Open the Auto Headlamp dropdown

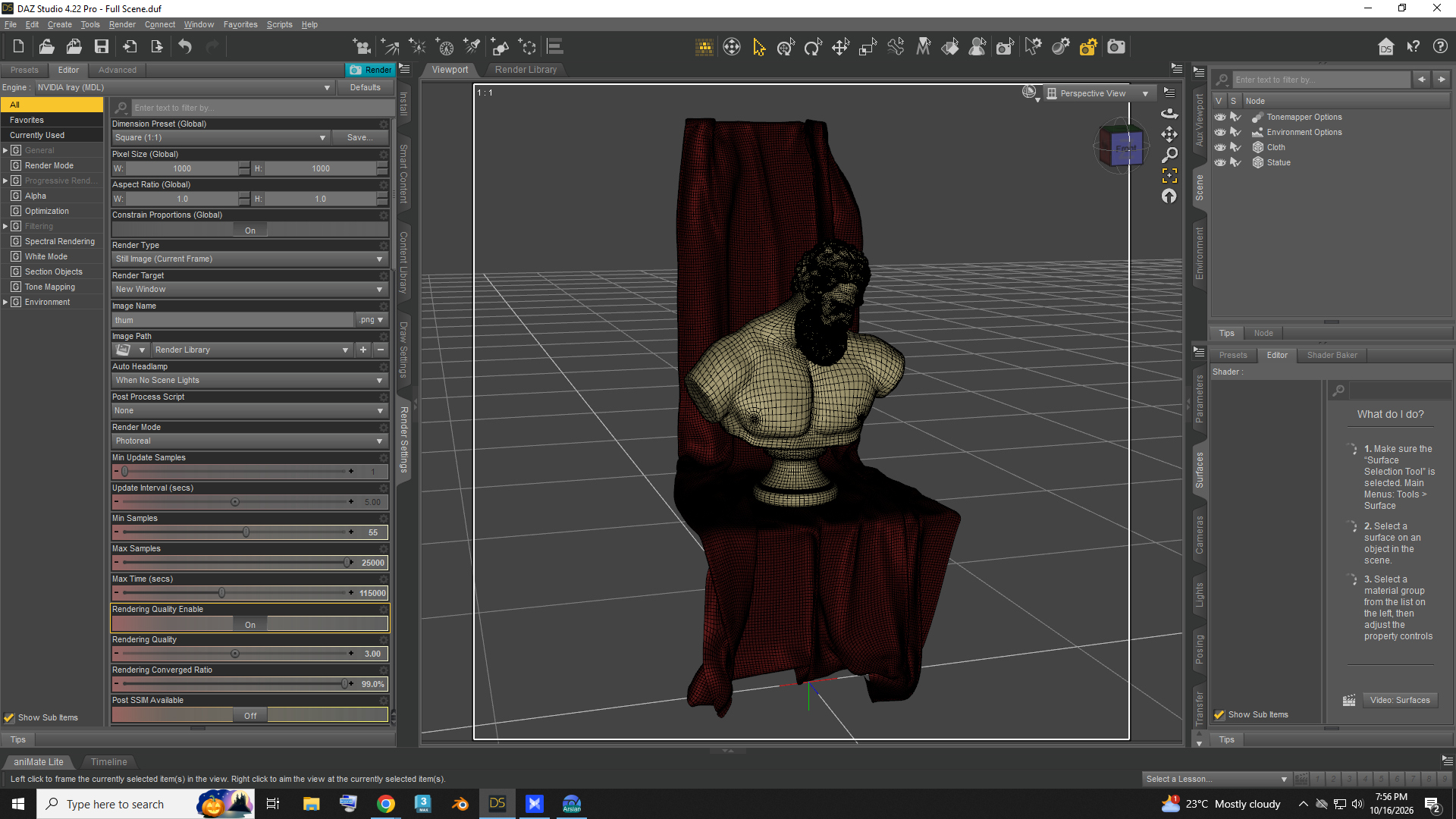click(x=250, y=380)
